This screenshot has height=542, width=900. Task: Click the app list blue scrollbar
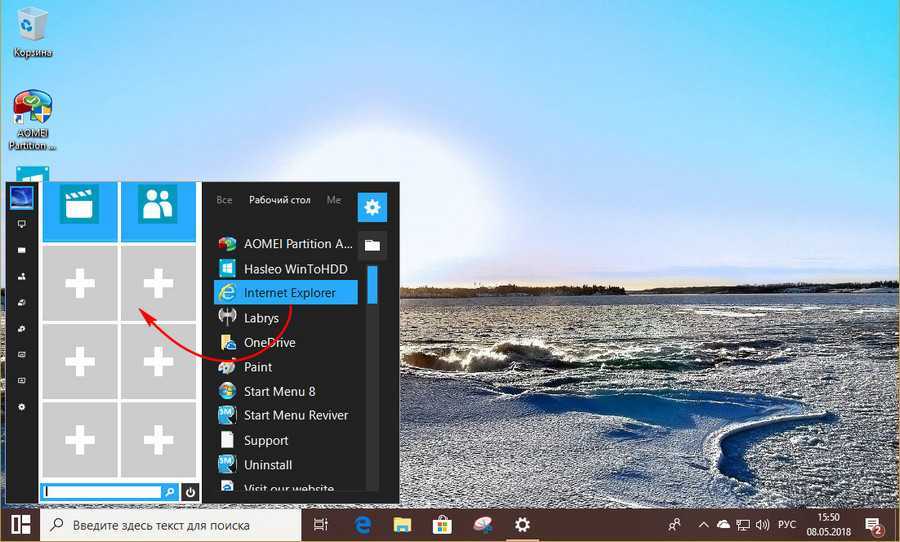[x=372, y=285]
